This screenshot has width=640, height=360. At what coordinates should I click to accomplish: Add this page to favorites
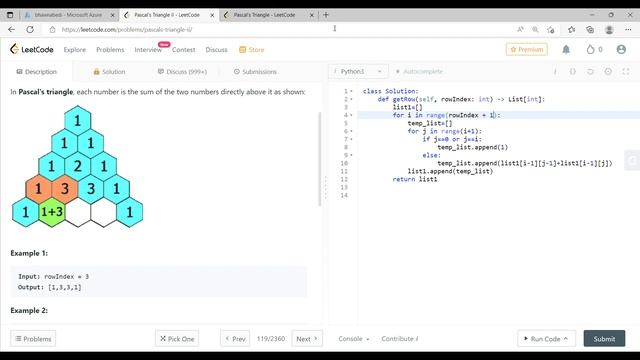[551, 29]
